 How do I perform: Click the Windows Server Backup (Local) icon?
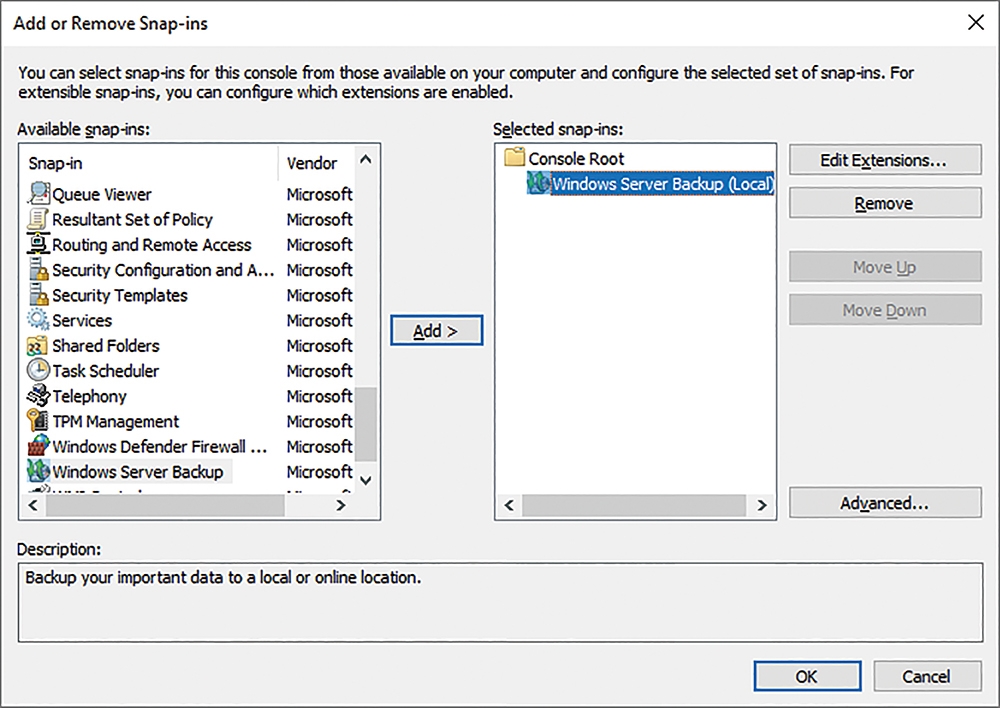[x=538, y=184]
